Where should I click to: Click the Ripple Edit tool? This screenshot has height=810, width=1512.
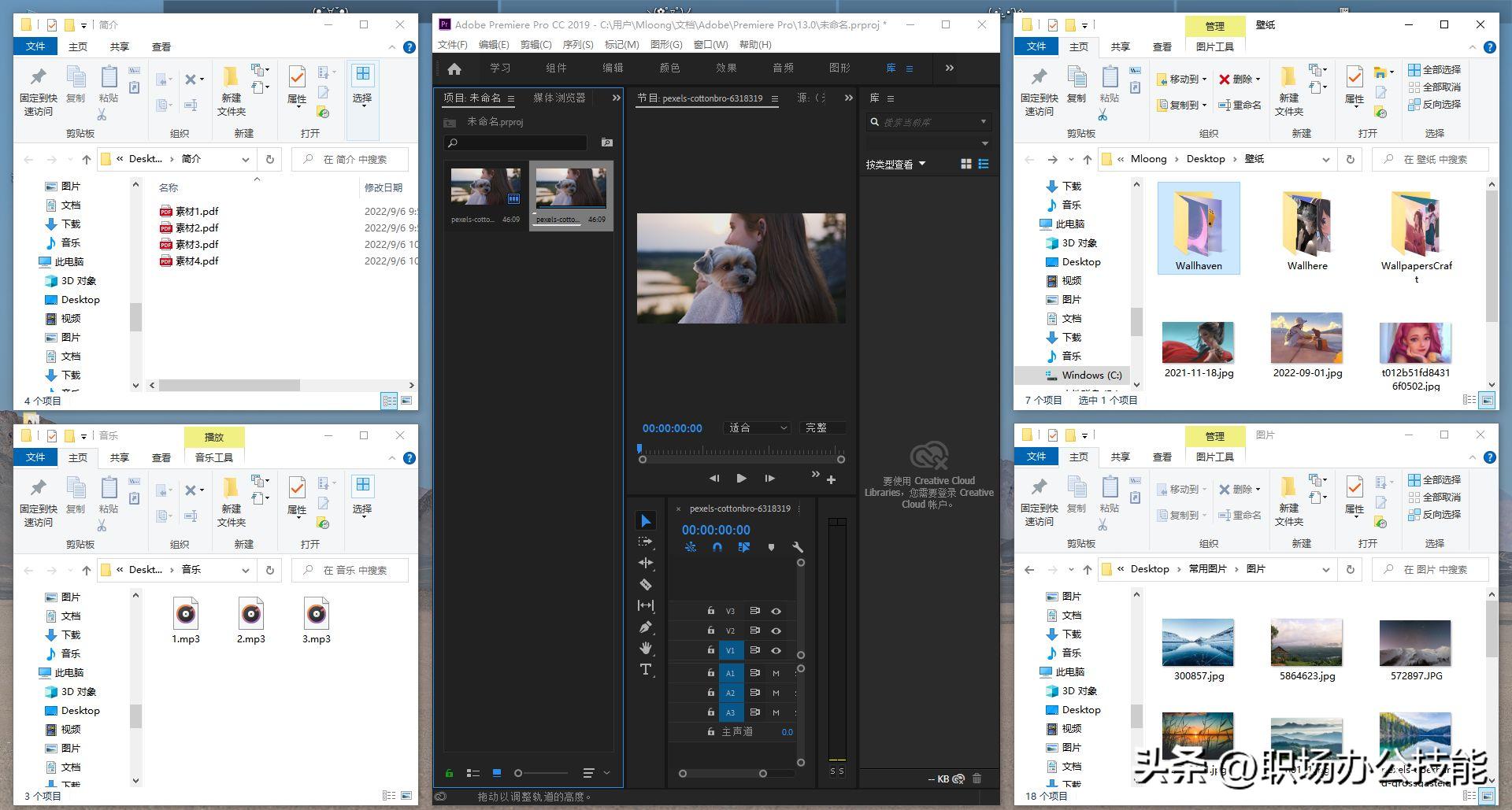[646, 563]
